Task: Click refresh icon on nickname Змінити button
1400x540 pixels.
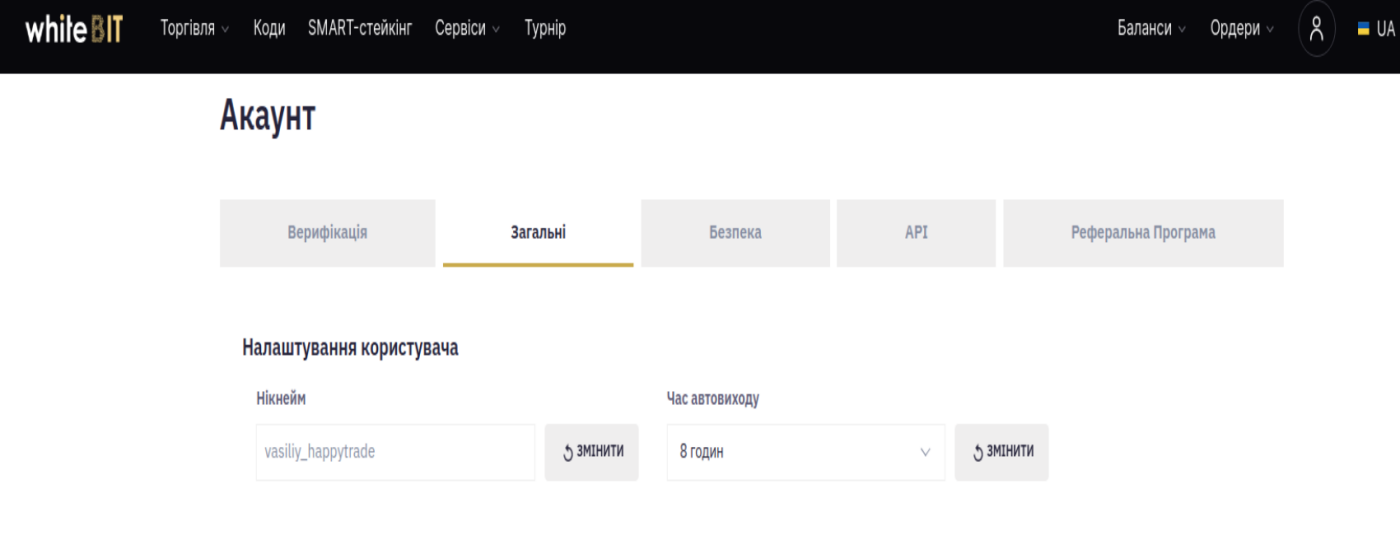Action: [568, 452]
